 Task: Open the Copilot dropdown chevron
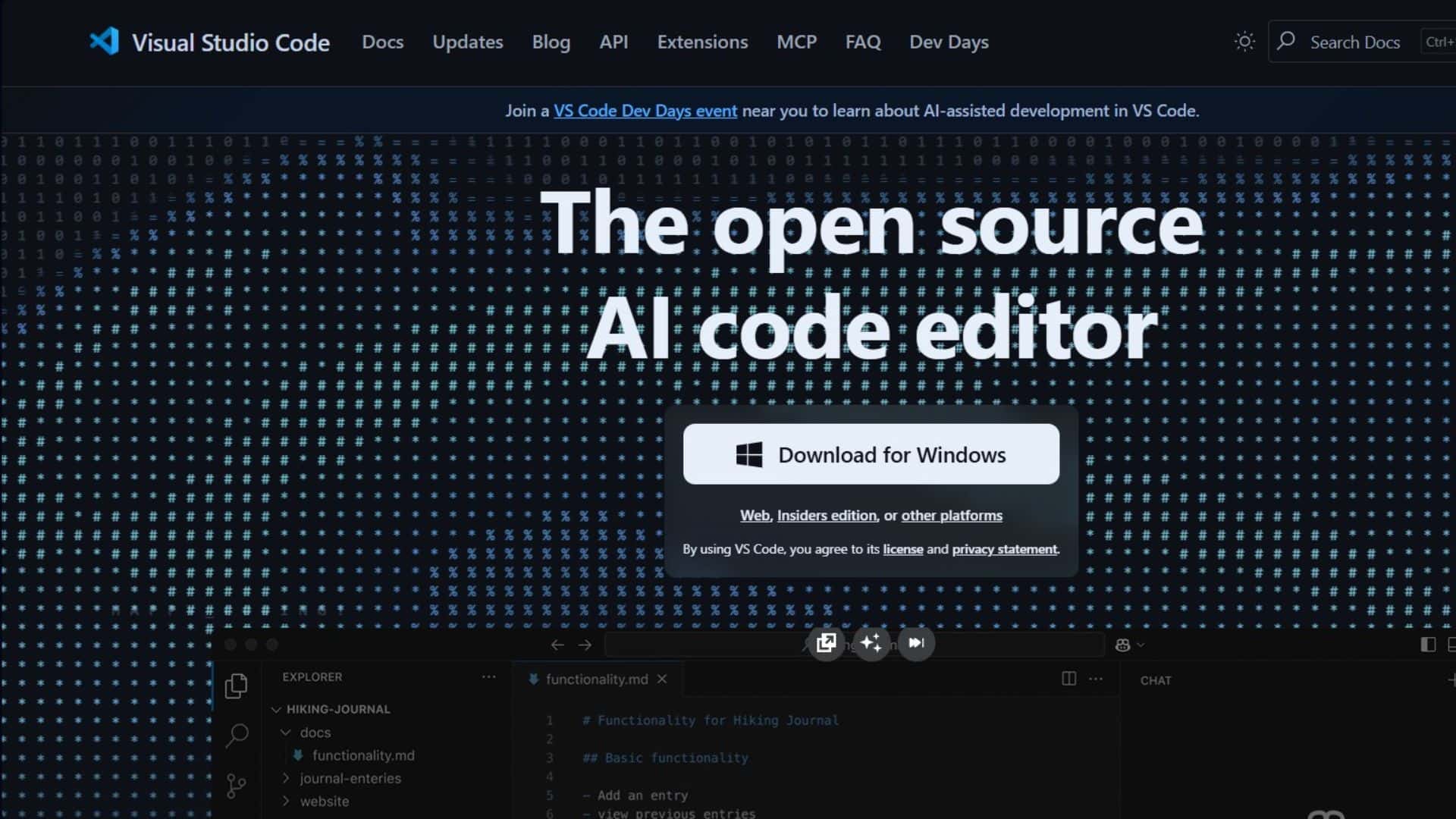[x=1141, y=645]
